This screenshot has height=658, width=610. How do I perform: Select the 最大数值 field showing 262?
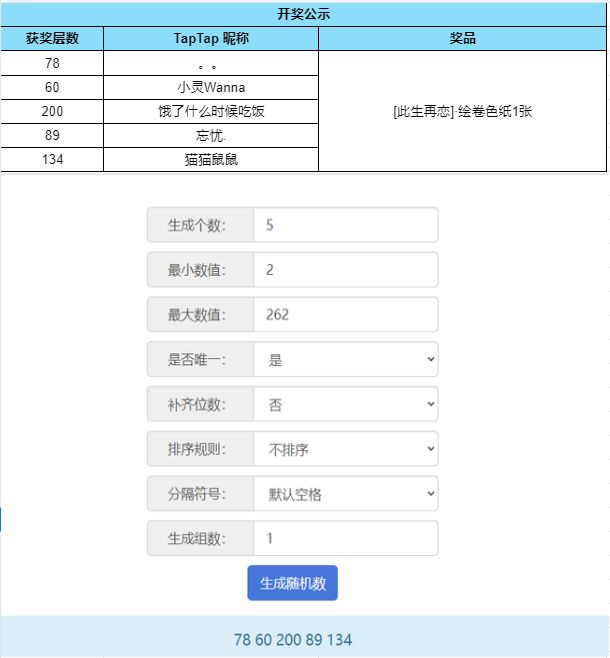click(346, 314)
